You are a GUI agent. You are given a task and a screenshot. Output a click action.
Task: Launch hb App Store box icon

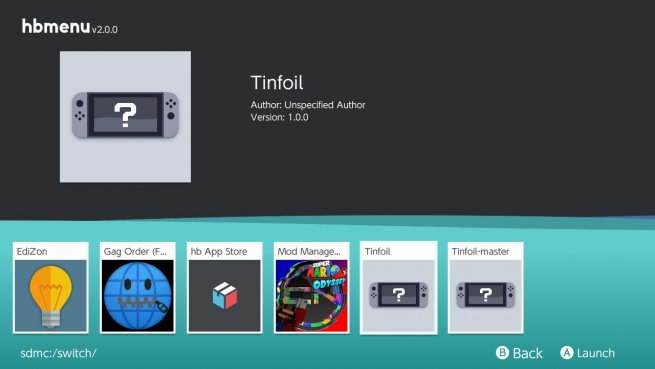tap(224, 295)
